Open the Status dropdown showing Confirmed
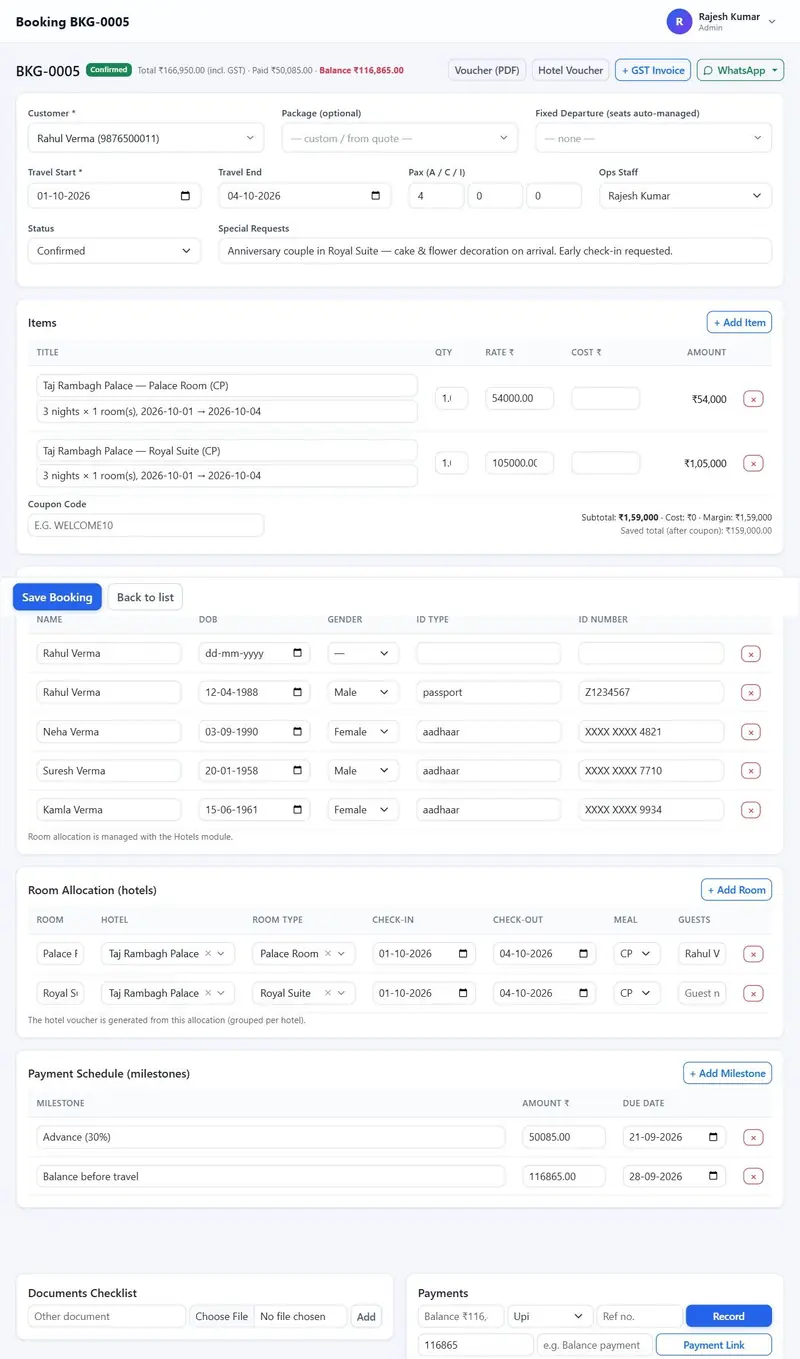Screen dimensions: 800x1359 tap(115, 251)
